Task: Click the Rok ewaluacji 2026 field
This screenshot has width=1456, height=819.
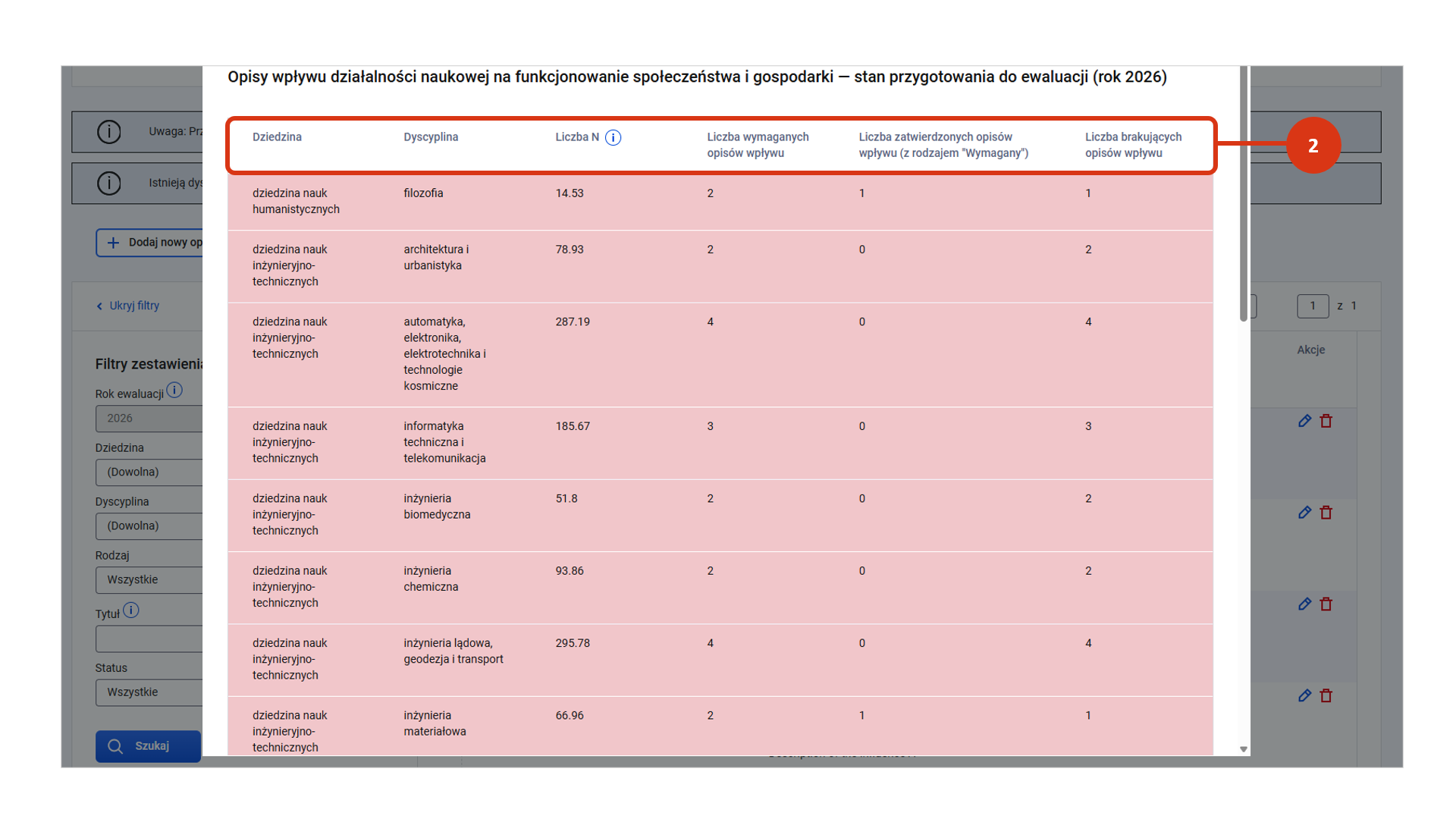Action: (x=149, y=418)
